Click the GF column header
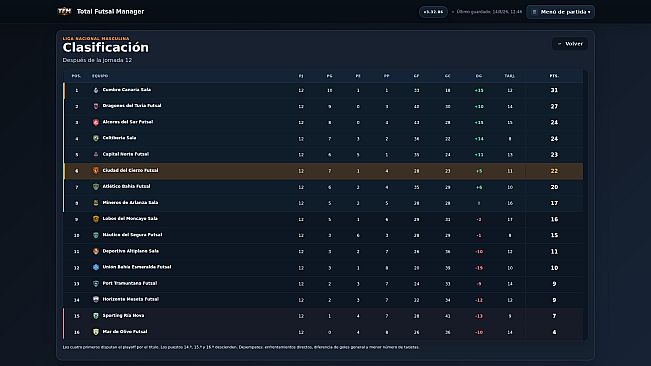This screenshot has height=366, width=651. tap(416, 76)
